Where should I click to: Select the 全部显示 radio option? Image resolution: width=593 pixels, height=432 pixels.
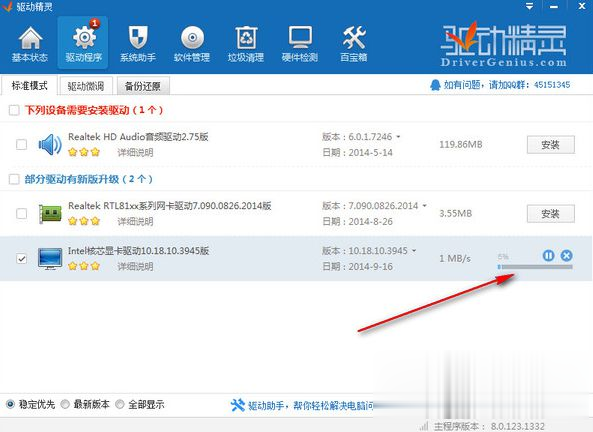click(x=120, y=405)
